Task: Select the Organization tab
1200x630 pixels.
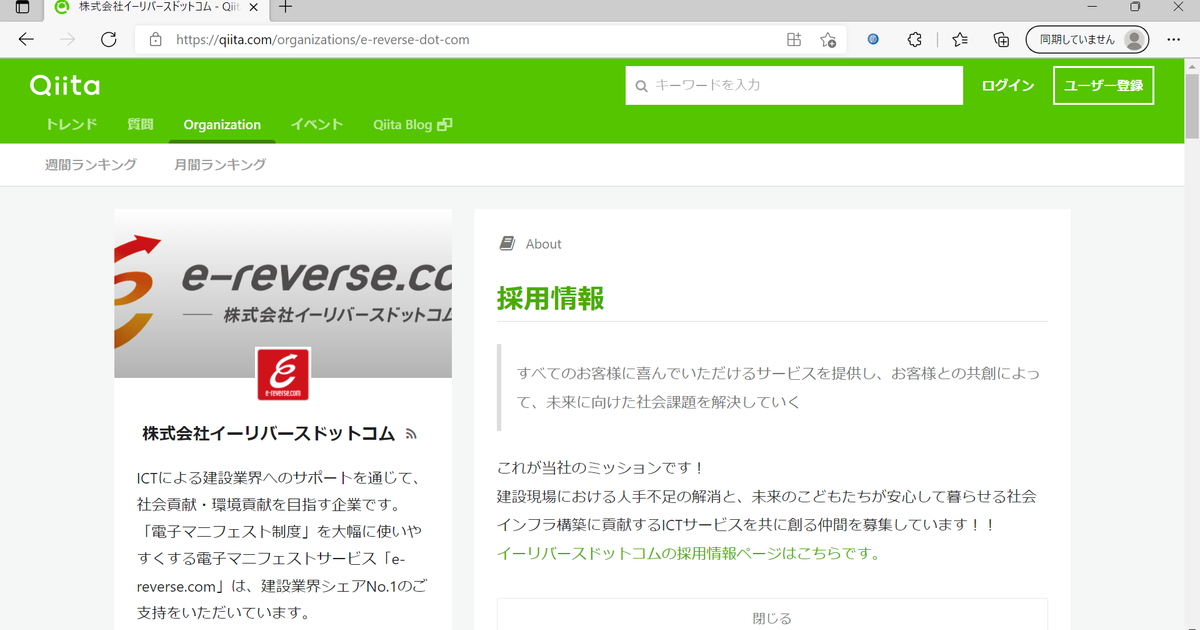Action: (222, 125)
